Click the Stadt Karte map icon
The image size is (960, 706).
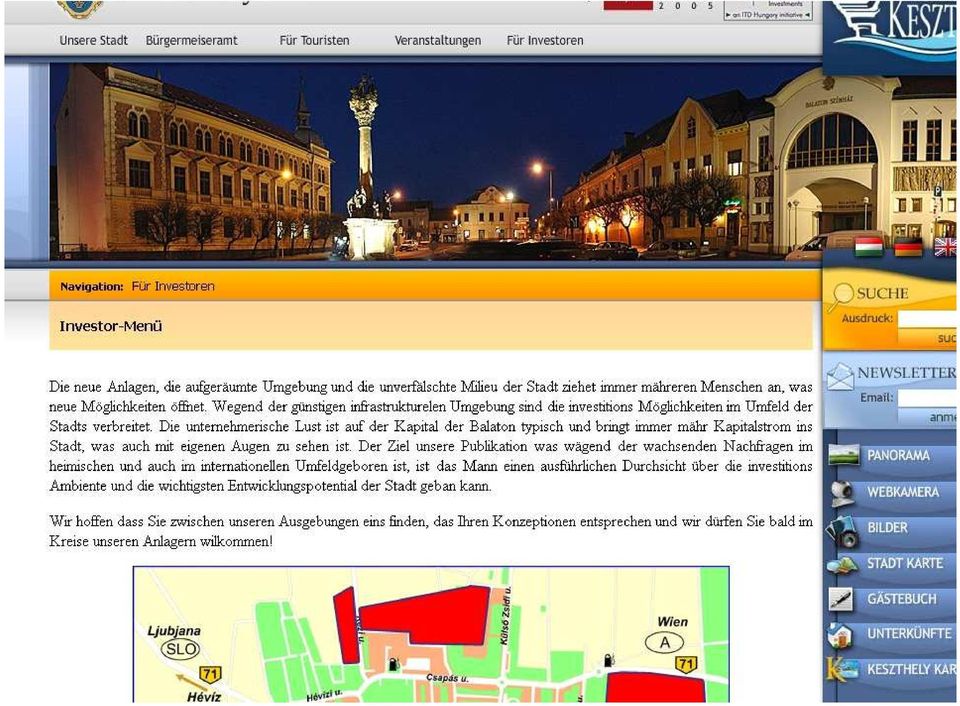point(842,565)
